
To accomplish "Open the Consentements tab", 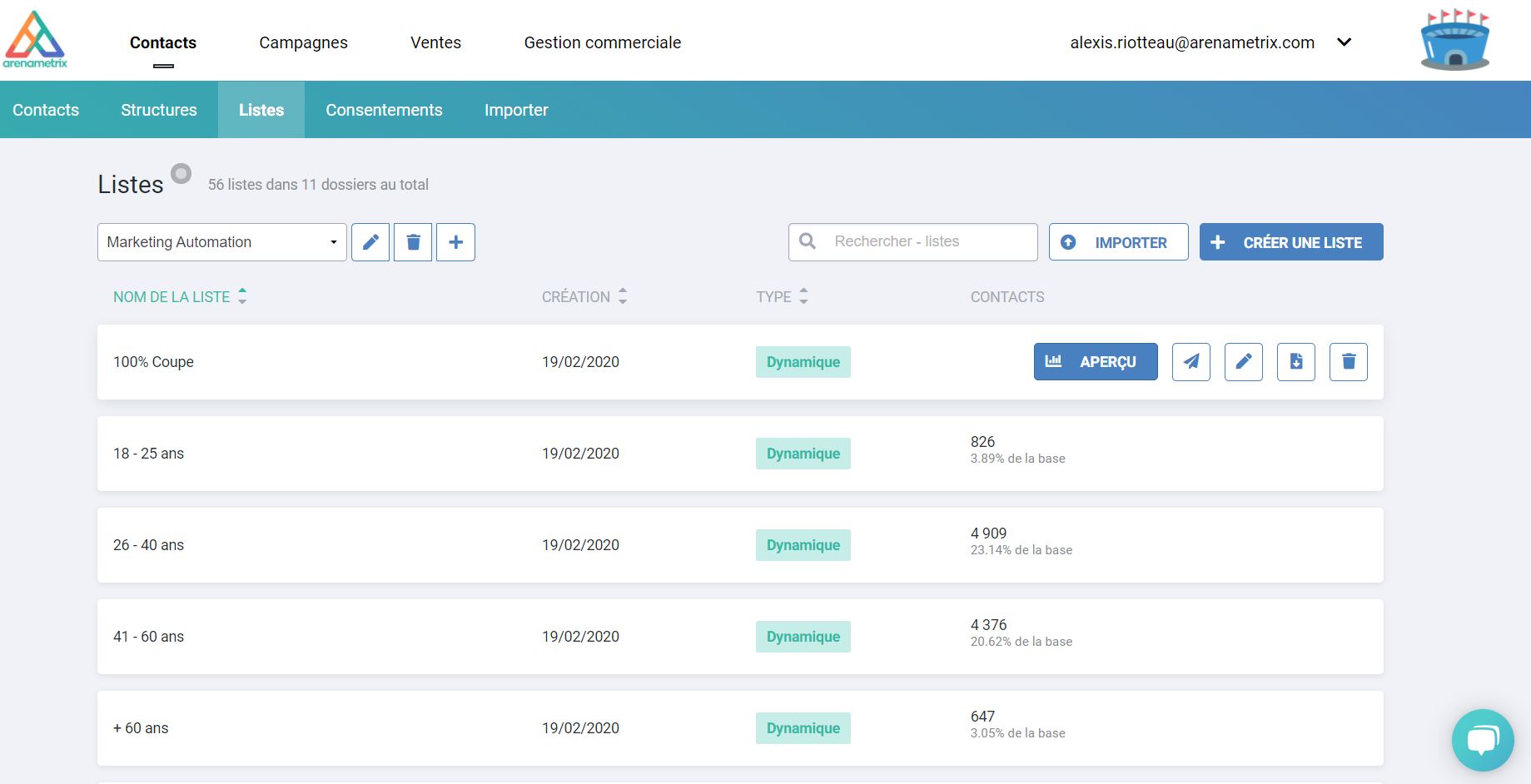I will point(384,110).
